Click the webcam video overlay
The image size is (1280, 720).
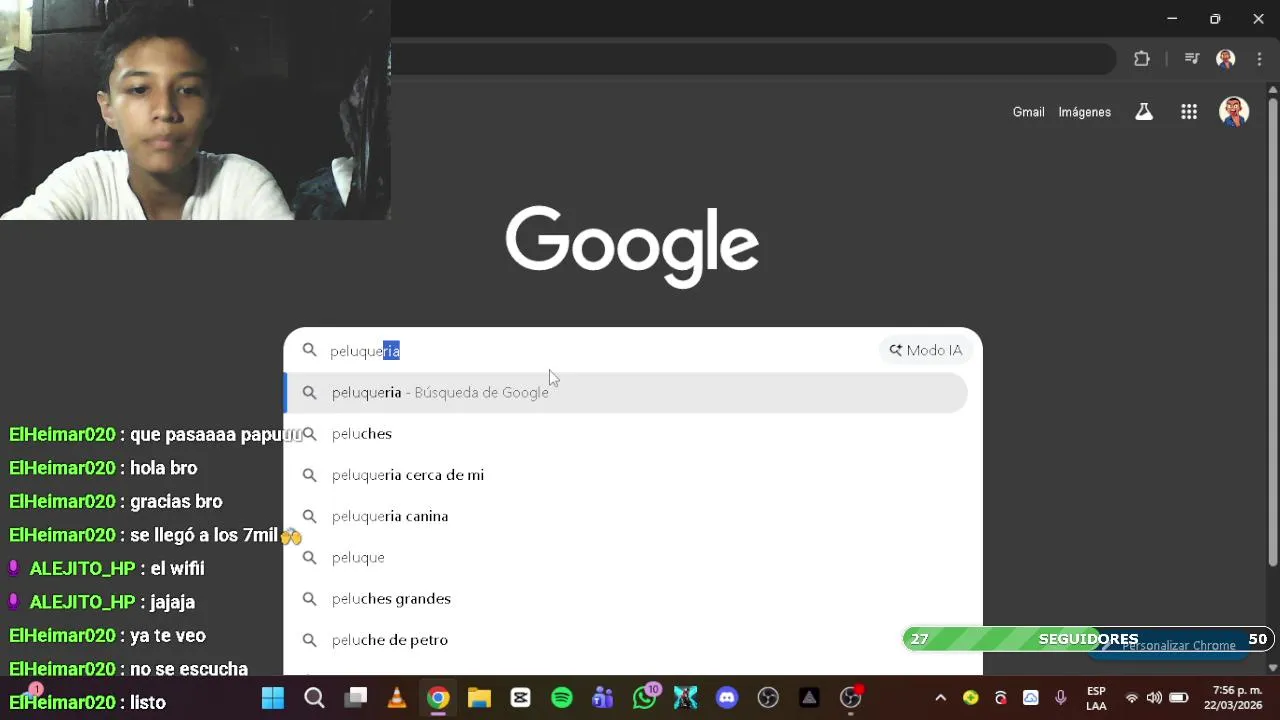(x=195, y=110)
